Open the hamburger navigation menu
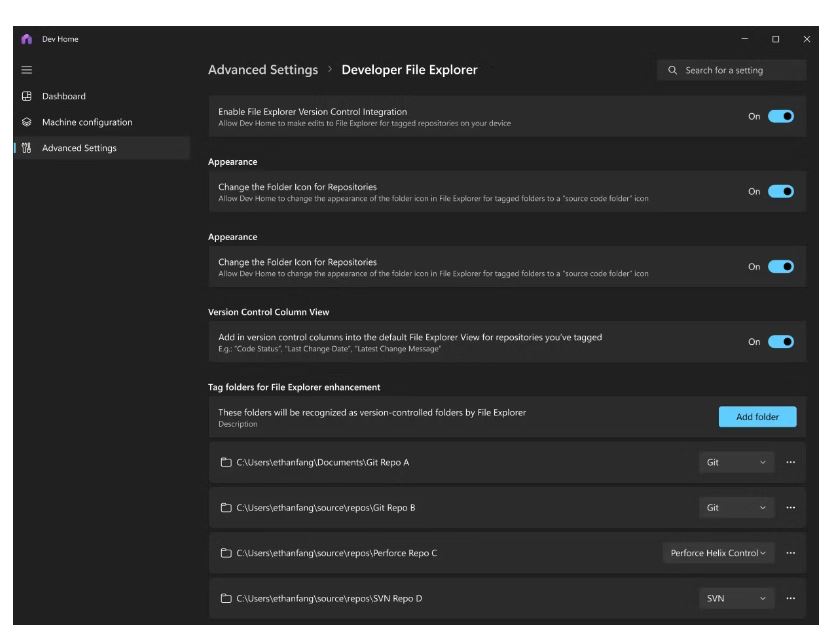The image size is (834, 643). tap(27, 70)
